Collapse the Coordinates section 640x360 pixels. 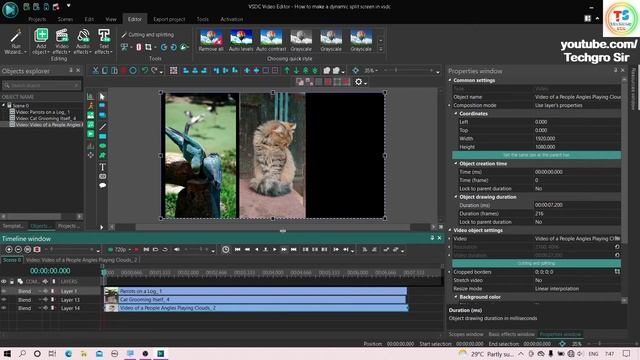coord(456,113)
